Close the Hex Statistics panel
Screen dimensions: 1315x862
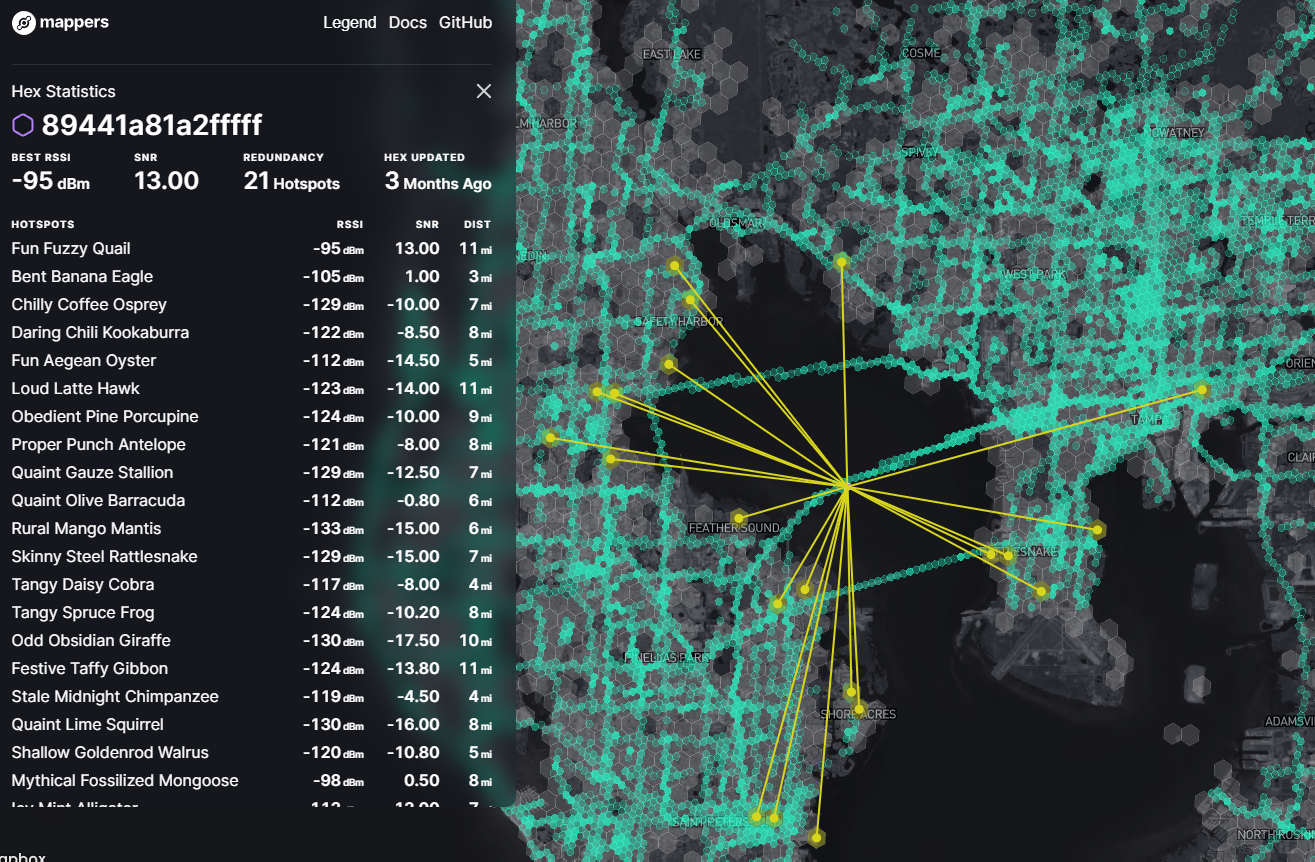pos(483,90)
